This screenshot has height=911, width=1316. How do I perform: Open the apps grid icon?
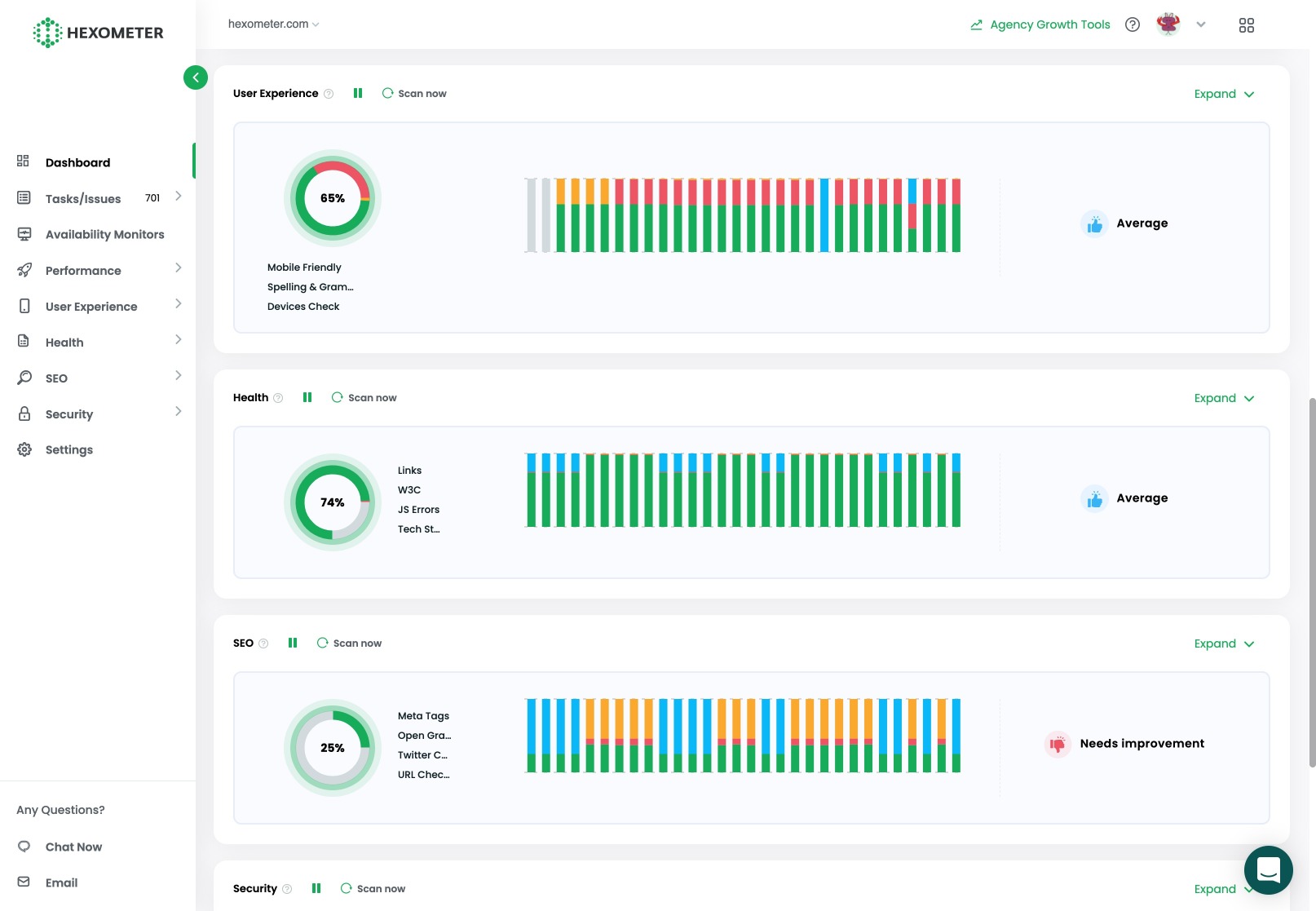1246,25
